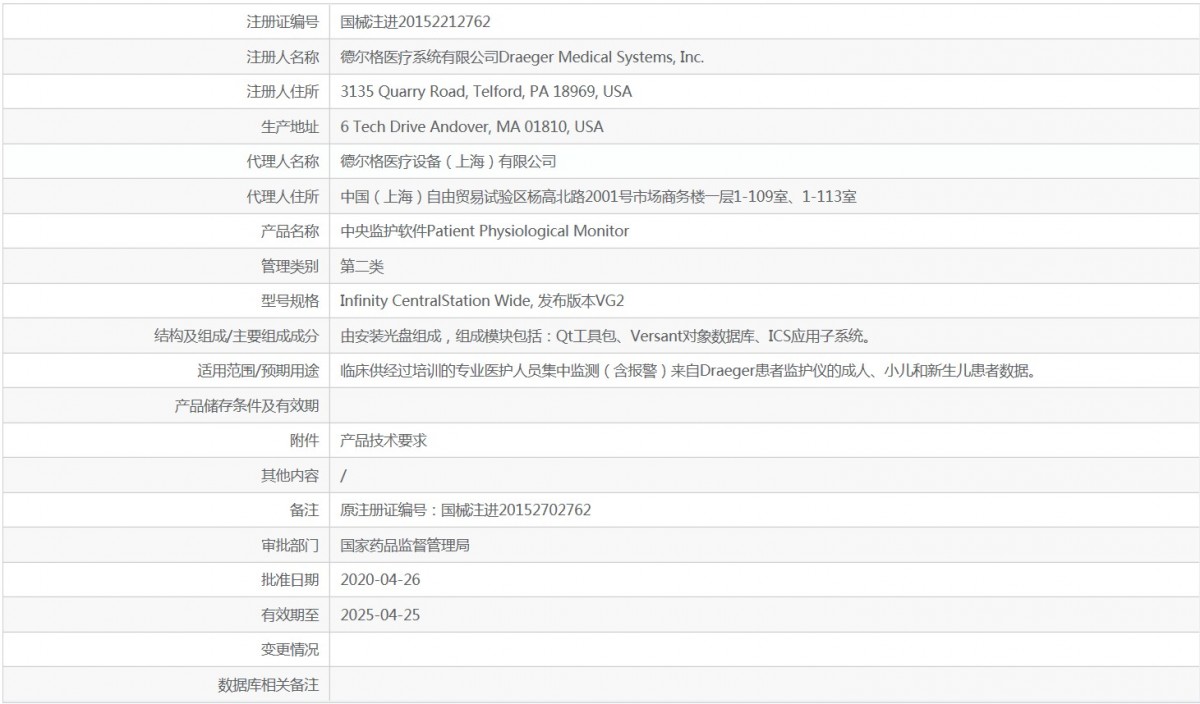This screenshot has height=704, width=1200.
Task: Click expiry date 2025-04-25
Action: coord(380,615)
